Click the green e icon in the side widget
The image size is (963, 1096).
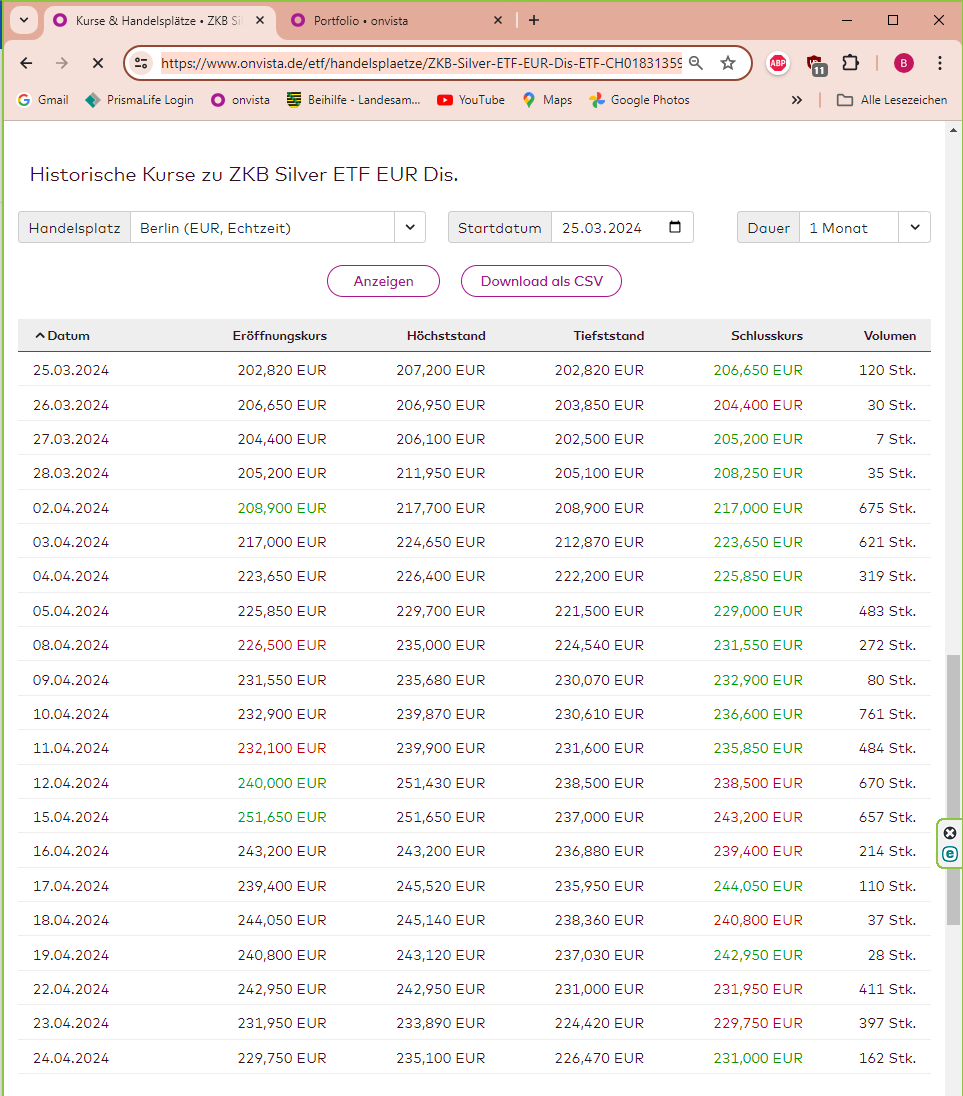point(950,853)
